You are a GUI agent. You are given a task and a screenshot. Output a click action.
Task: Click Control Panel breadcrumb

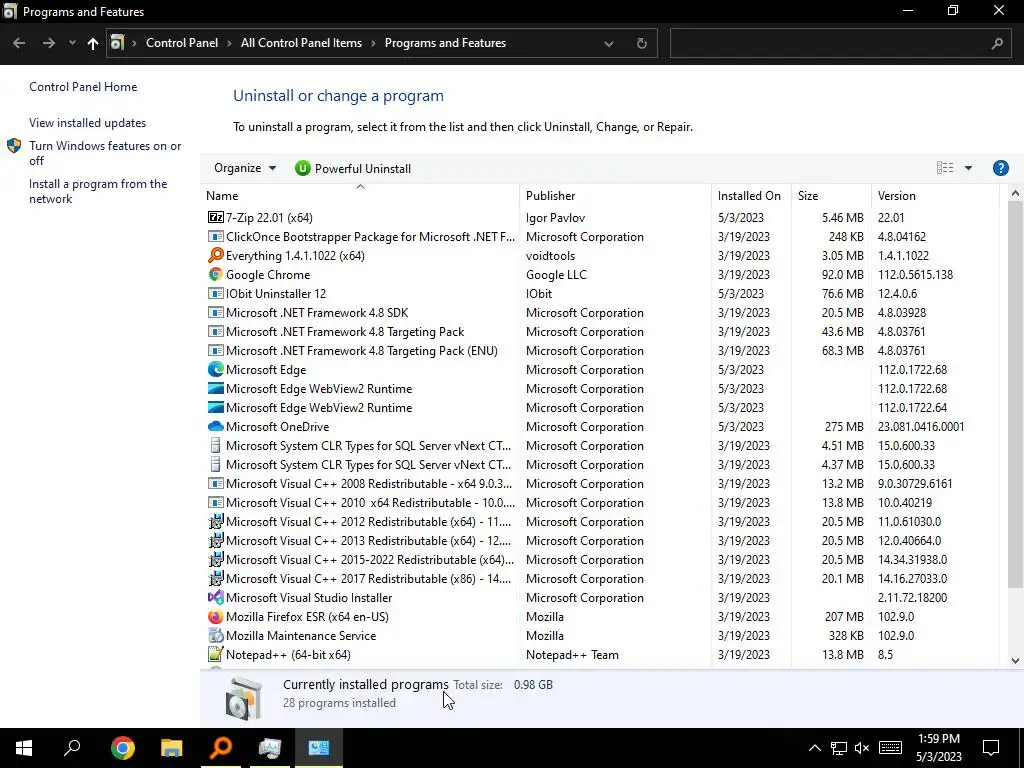point(182,43)
